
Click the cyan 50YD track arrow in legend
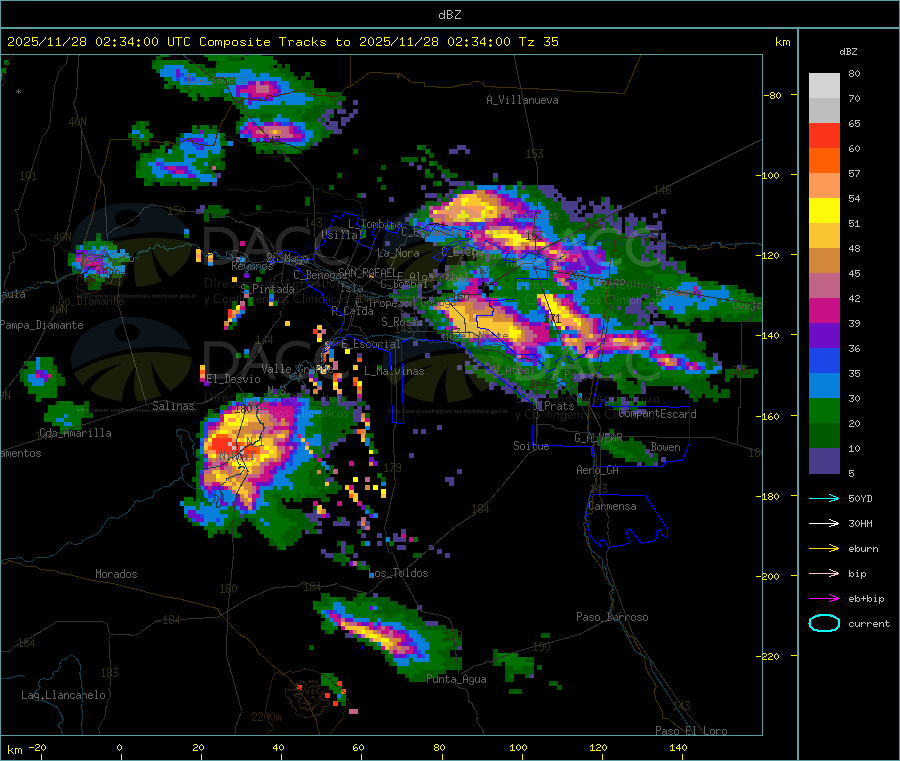point(824,498)
